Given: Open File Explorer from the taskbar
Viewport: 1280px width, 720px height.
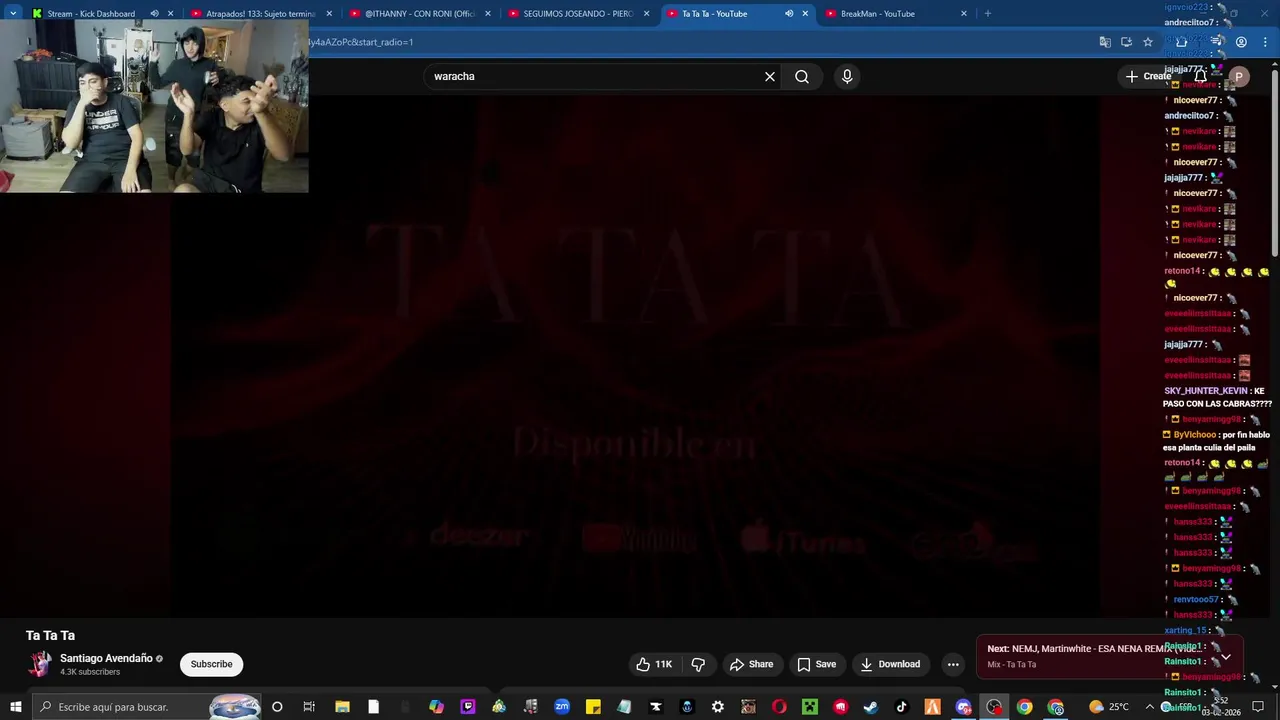Looking at the screenshot, I should coord(342,707).
